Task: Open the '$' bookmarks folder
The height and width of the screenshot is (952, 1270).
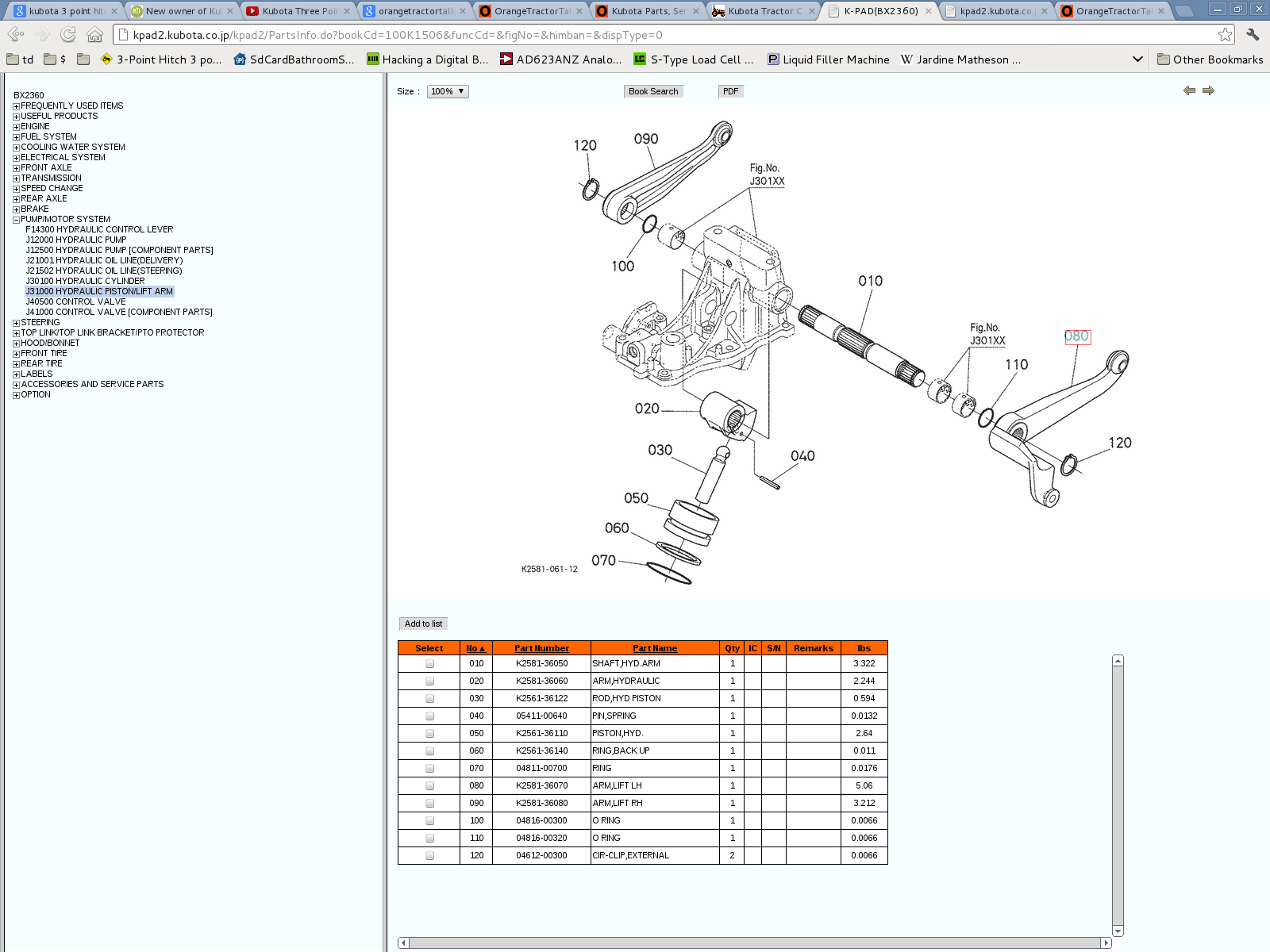Action: [x=55, y=59]
